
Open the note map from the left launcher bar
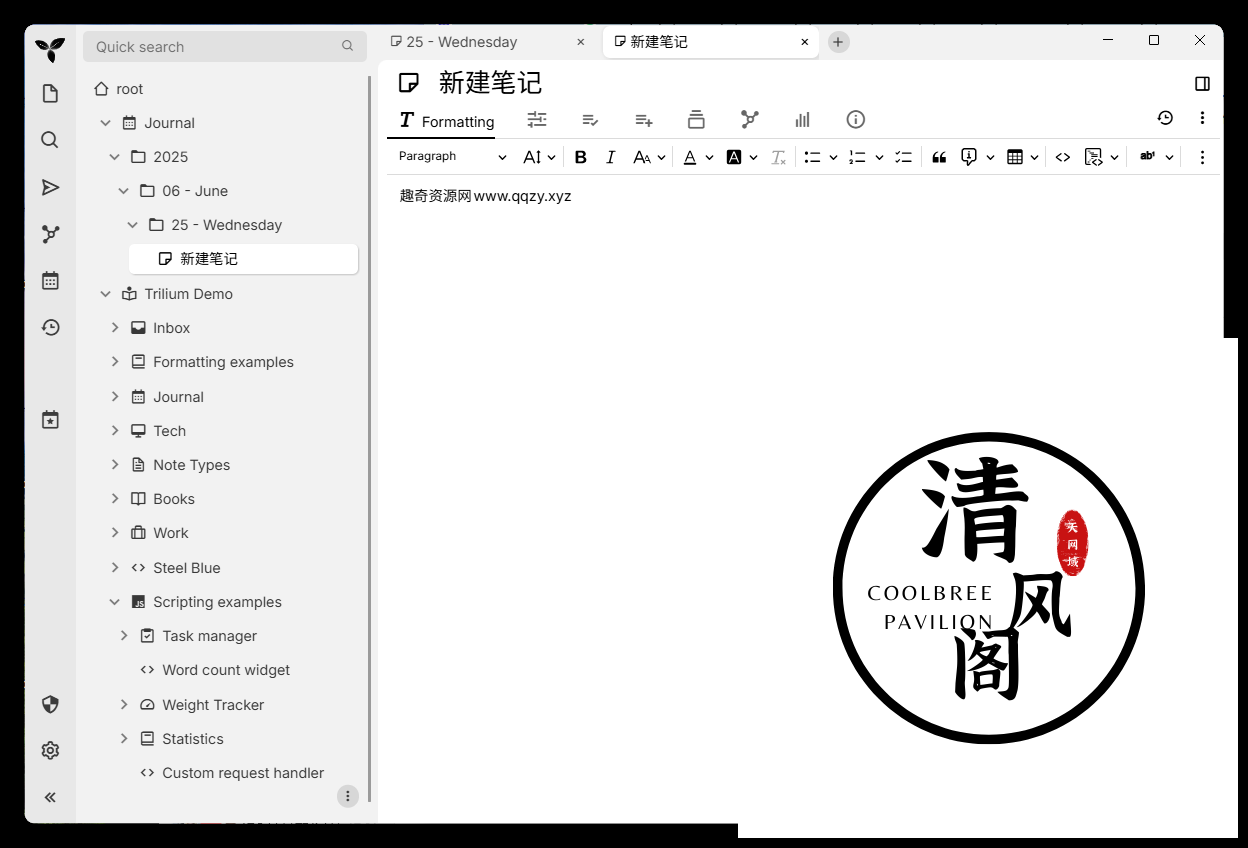(50, 234)
